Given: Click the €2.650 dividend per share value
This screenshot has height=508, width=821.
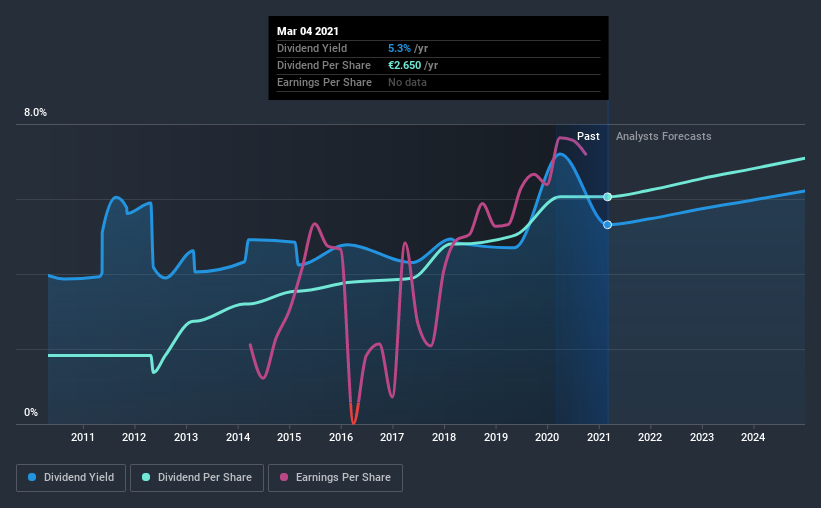Looking at the screenshot, I should pos(404,65).
